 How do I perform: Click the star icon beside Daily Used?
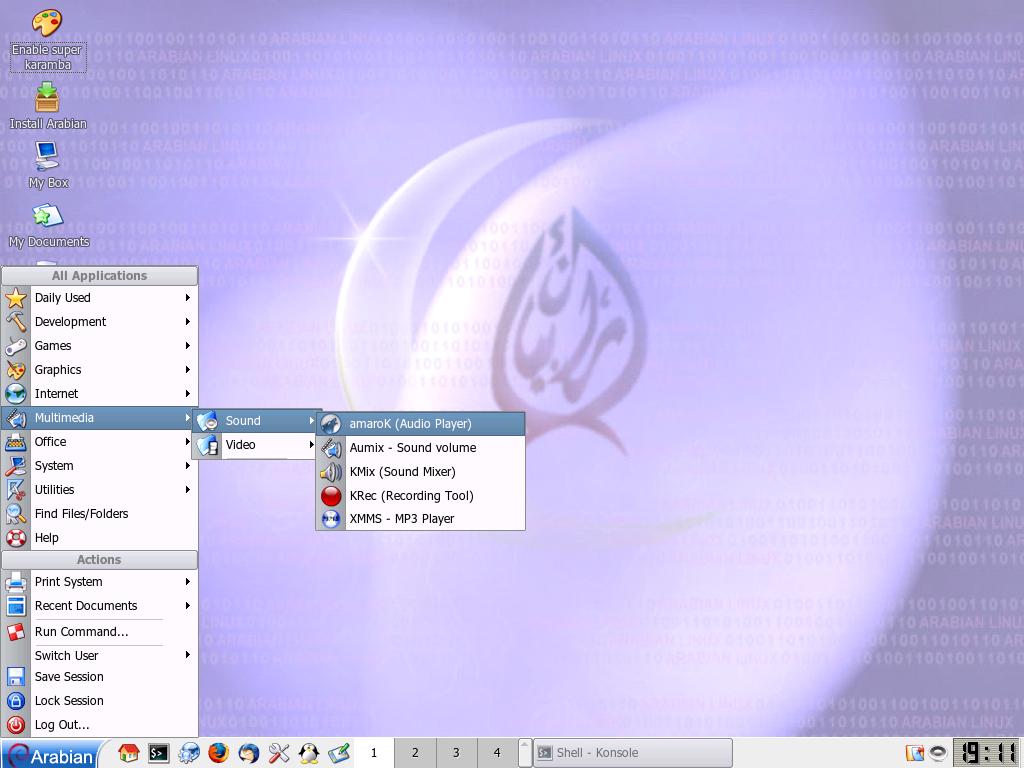[x=16, y=298]
